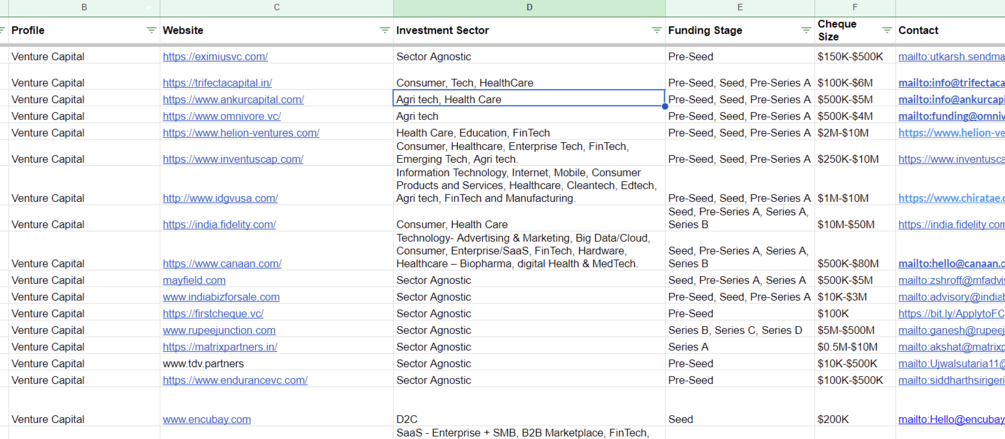Open the Funding Stage filter icon
This screenshot has height=439, width=1005.
[806, 31]
